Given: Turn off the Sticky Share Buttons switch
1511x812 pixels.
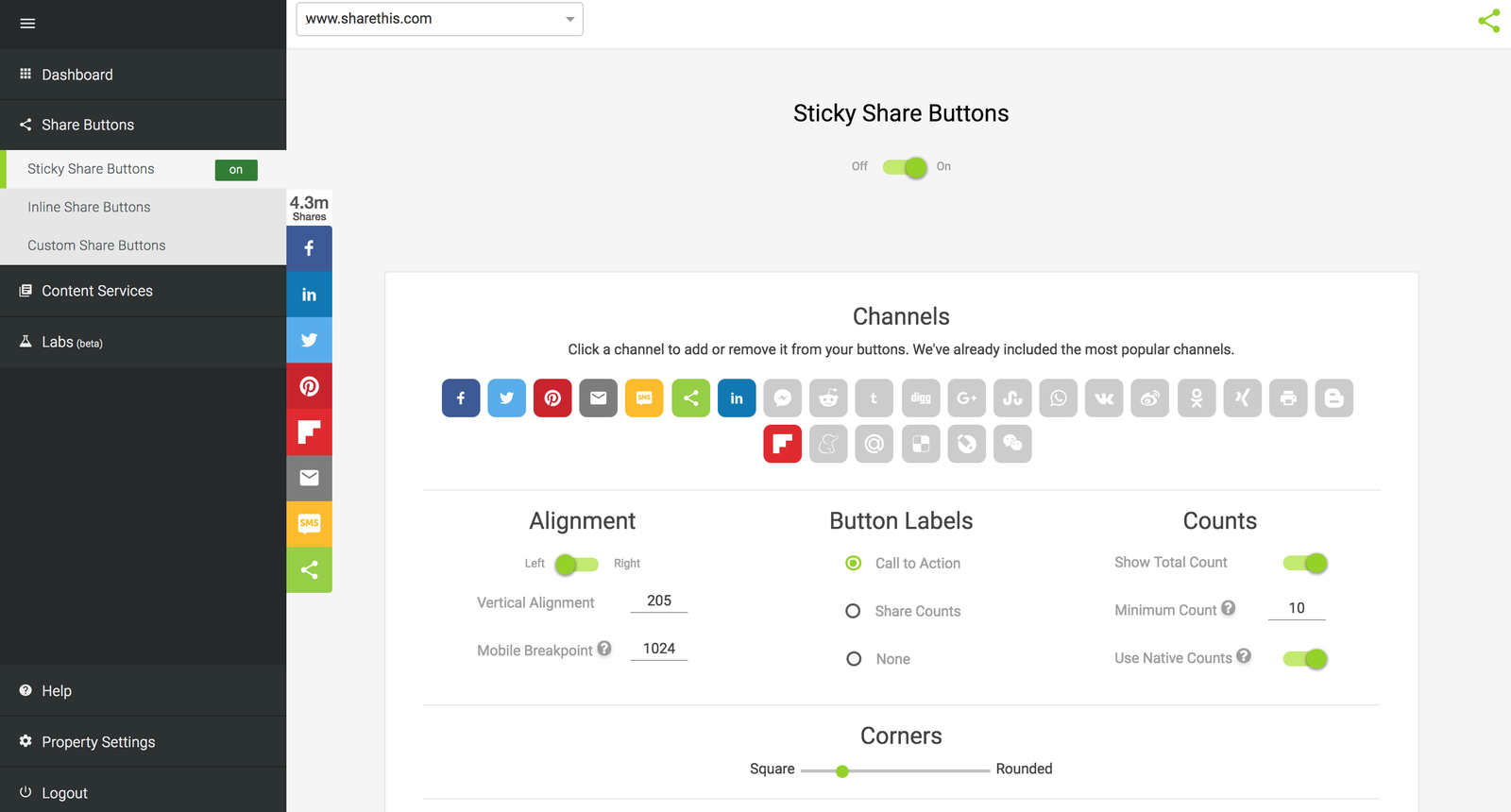Looking at the screenshot, I should [x=905, y=167].
